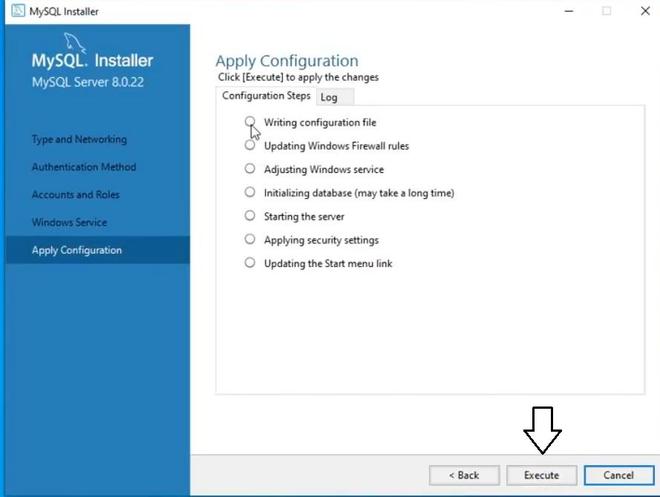
Task: Click 'MySQL Server 8.0.22' version text
Action: click(x=88, y=82)
